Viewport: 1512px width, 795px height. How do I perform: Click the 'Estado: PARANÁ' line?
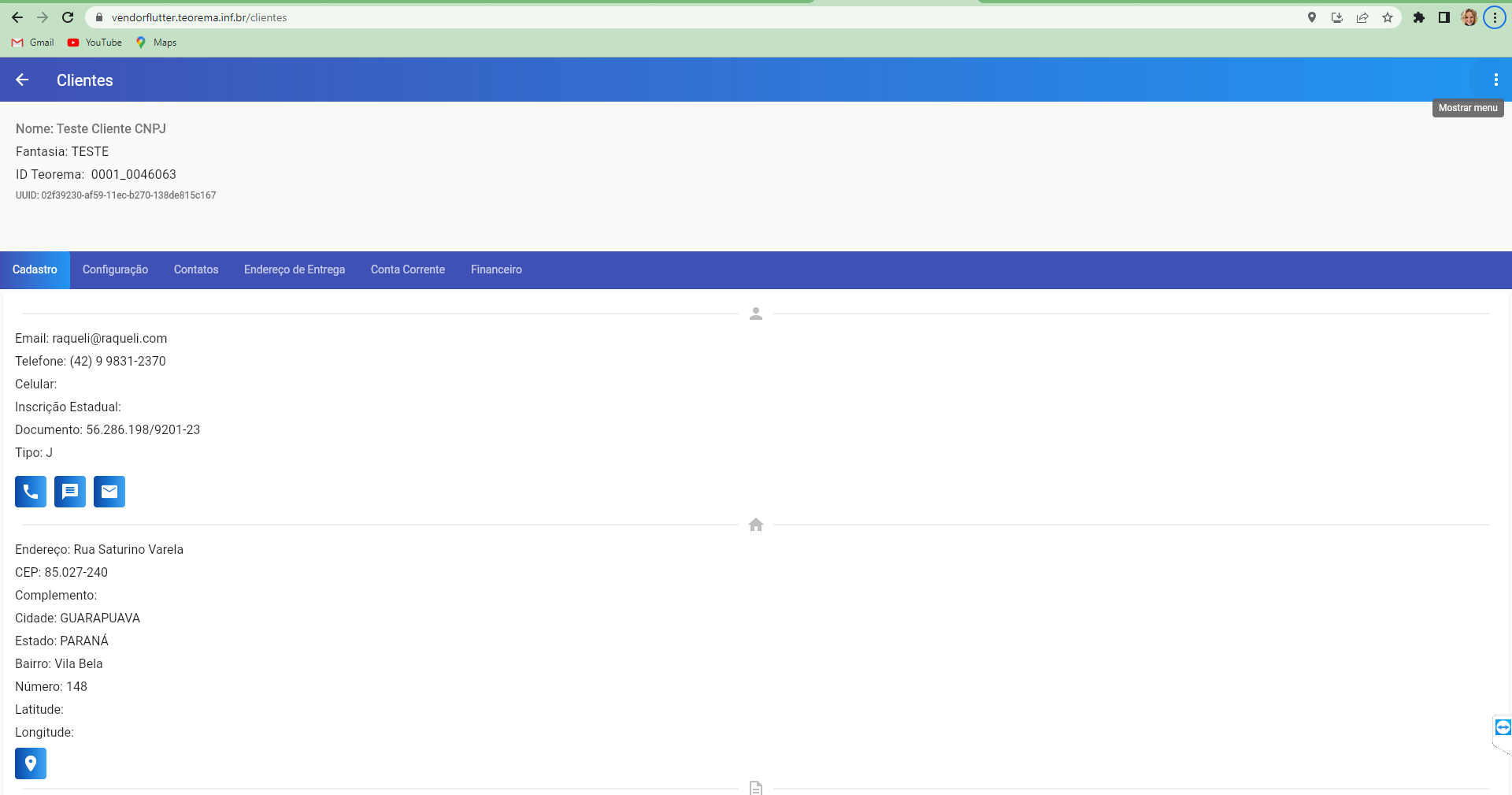click(x=62, y=641)
